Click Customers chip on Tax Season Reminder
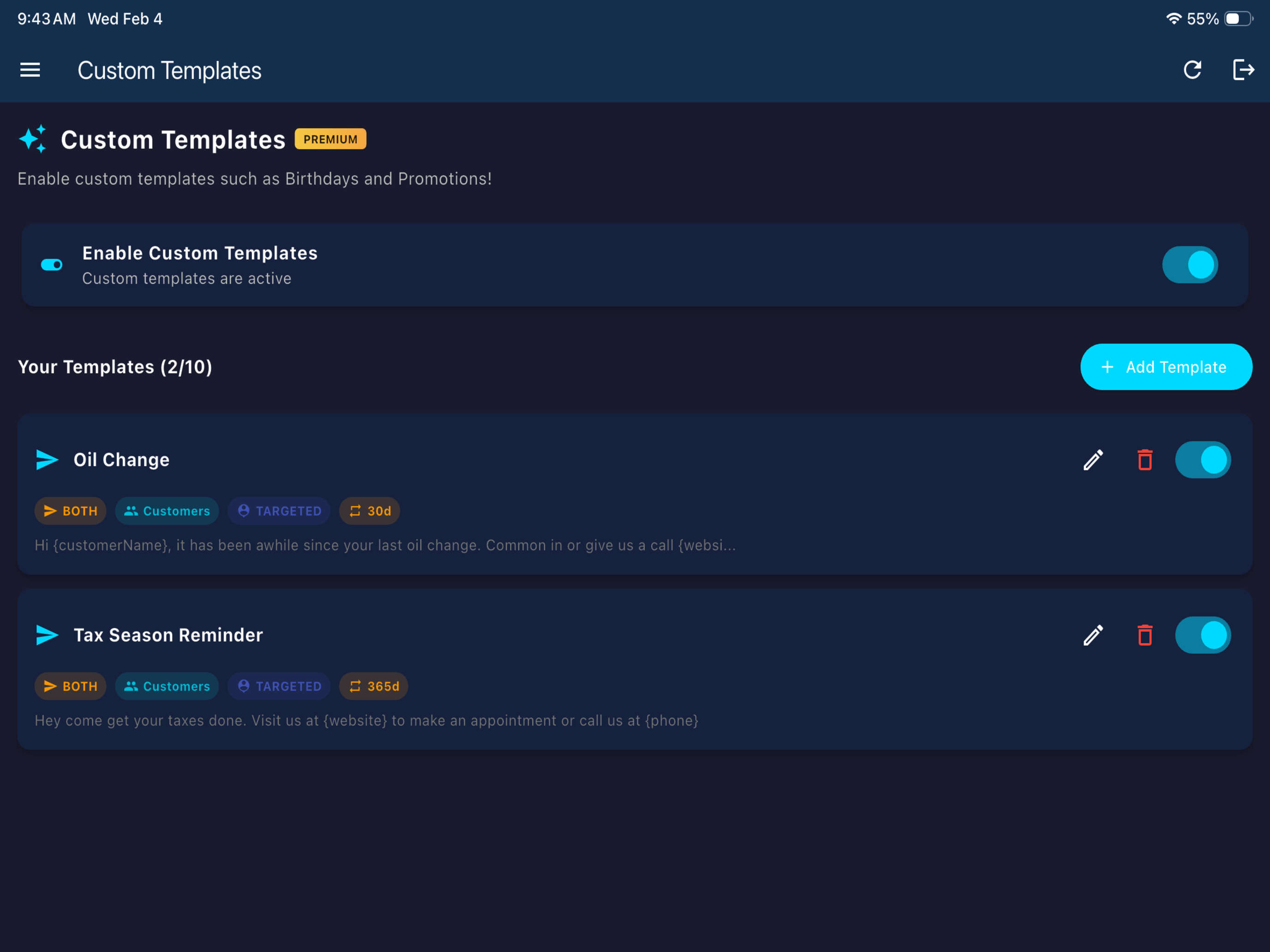Image resolution: width=1270 pixels, height=952 pixels. [167, 686]
